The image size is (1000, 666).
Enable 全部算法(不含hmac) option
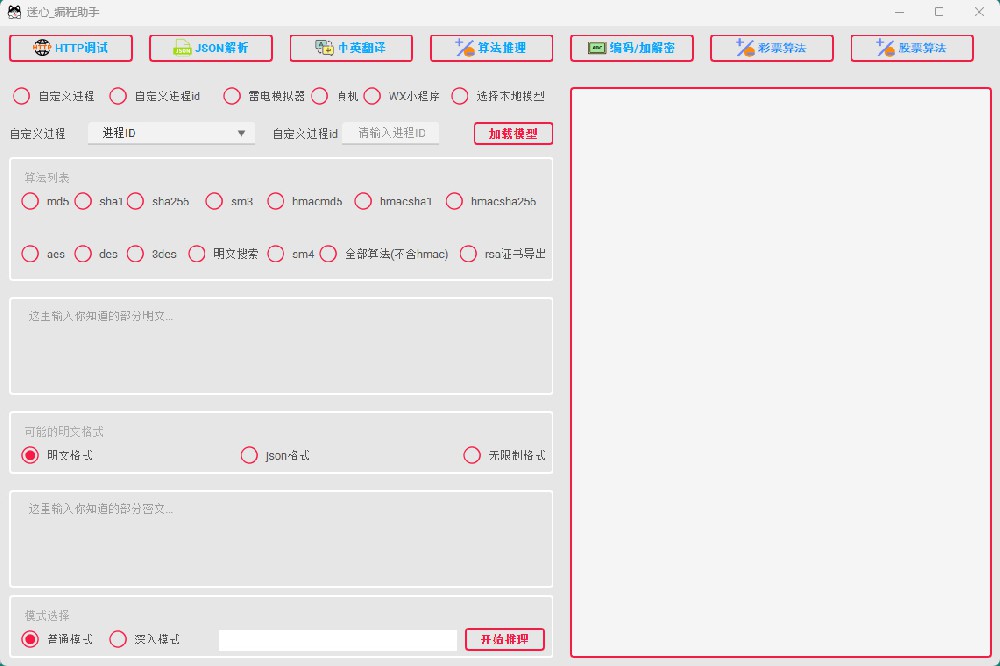coord(328,253)
